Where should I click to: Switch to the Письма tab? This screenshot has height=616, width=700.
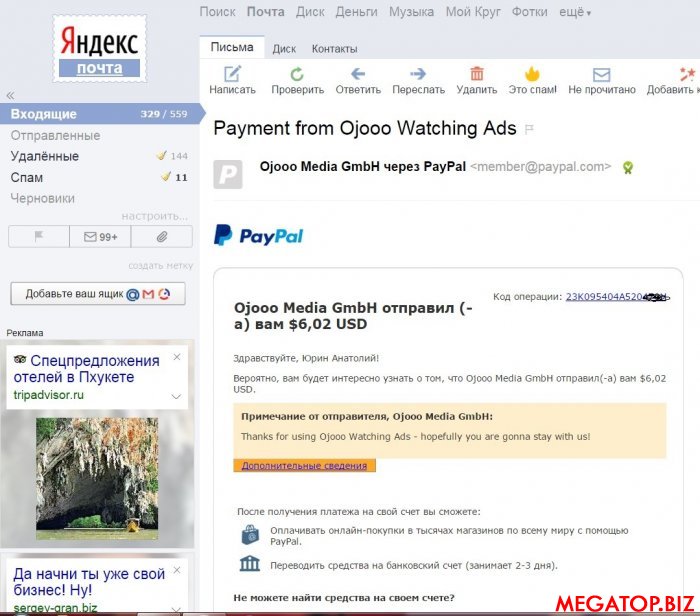pos(232,47)
